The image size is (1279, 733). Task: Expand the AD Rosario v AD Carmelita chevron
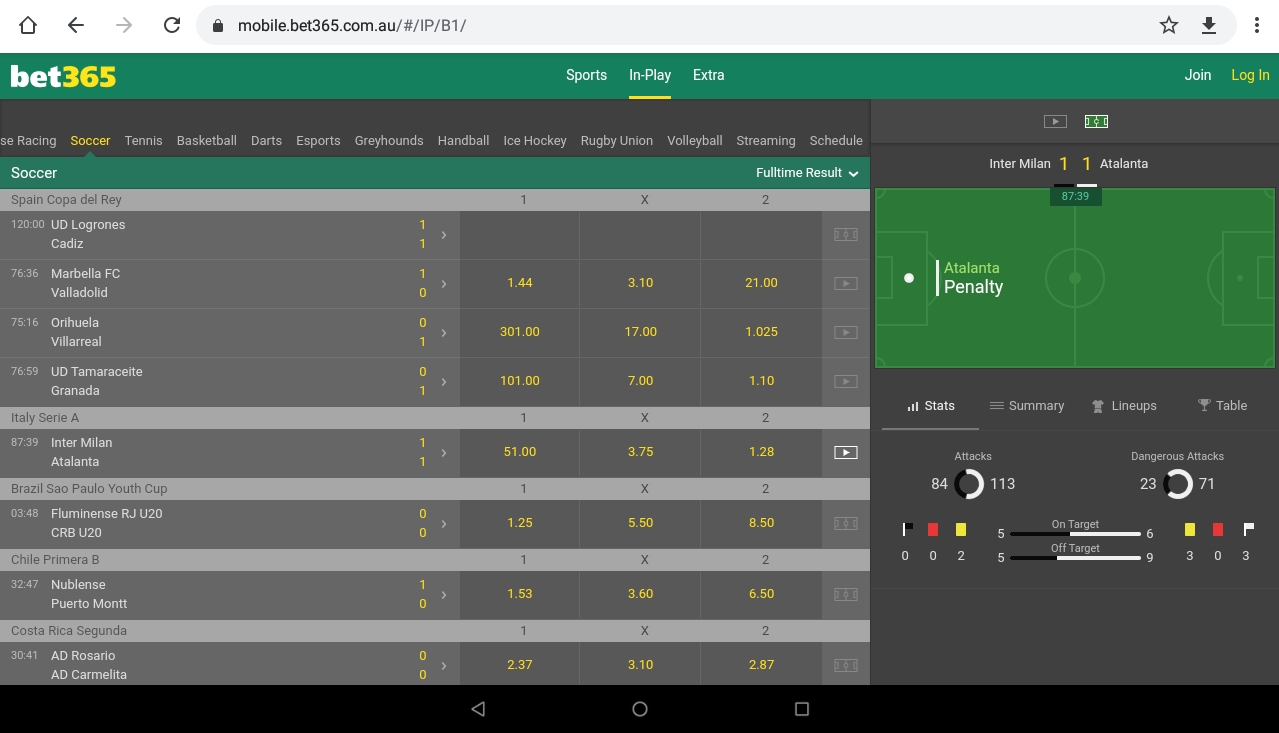point(444,666)
